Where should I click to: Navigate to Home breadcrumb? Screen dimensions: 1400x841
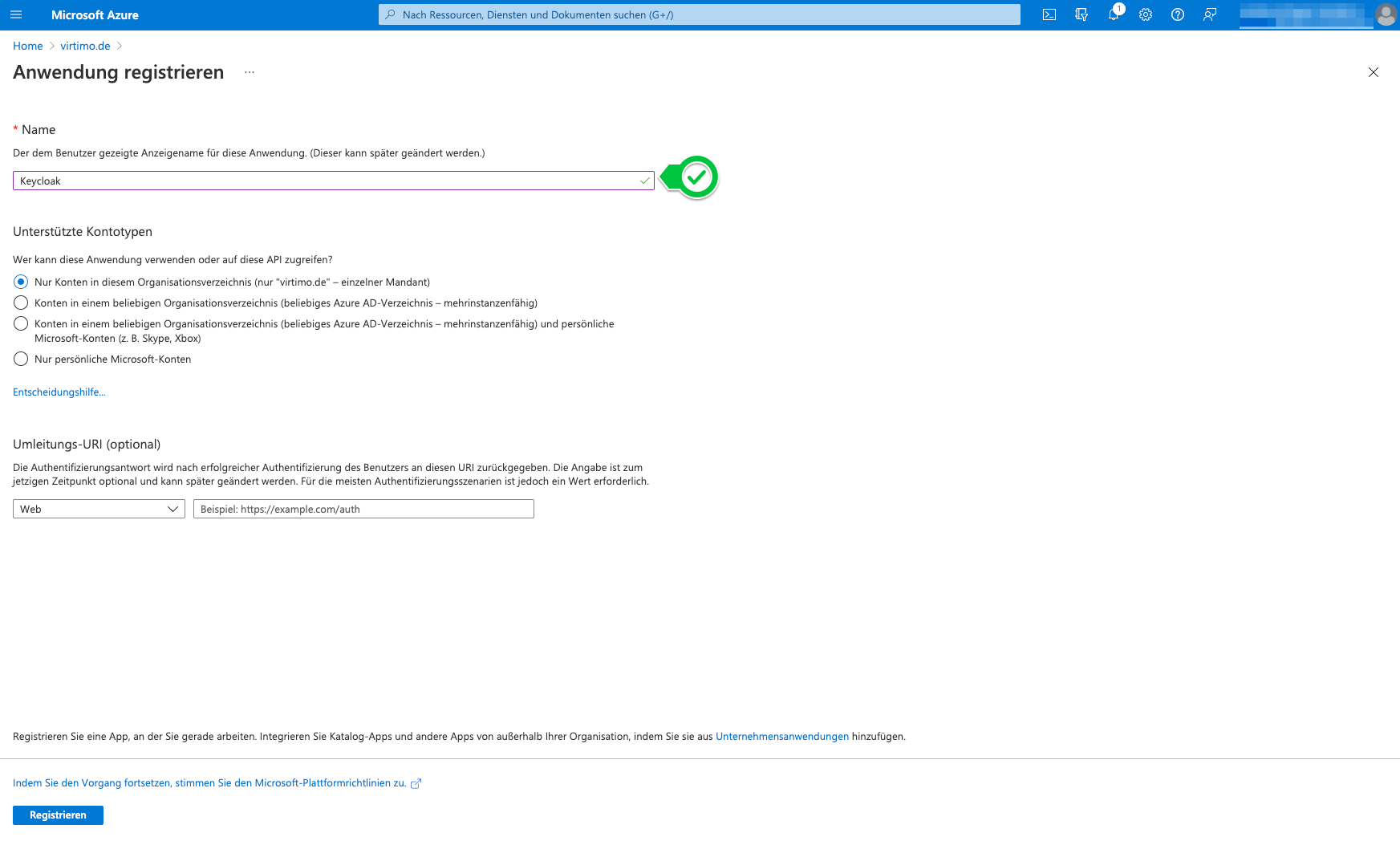coord(27,46)
